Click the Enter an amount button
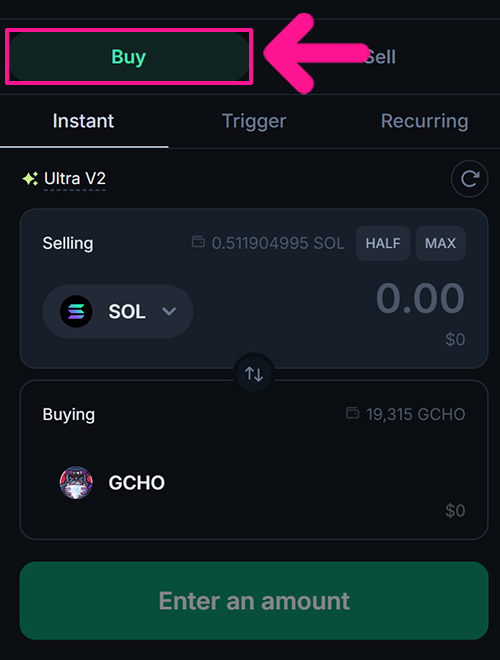The height and width of the screenshot is (660, 500). [254, 601]
